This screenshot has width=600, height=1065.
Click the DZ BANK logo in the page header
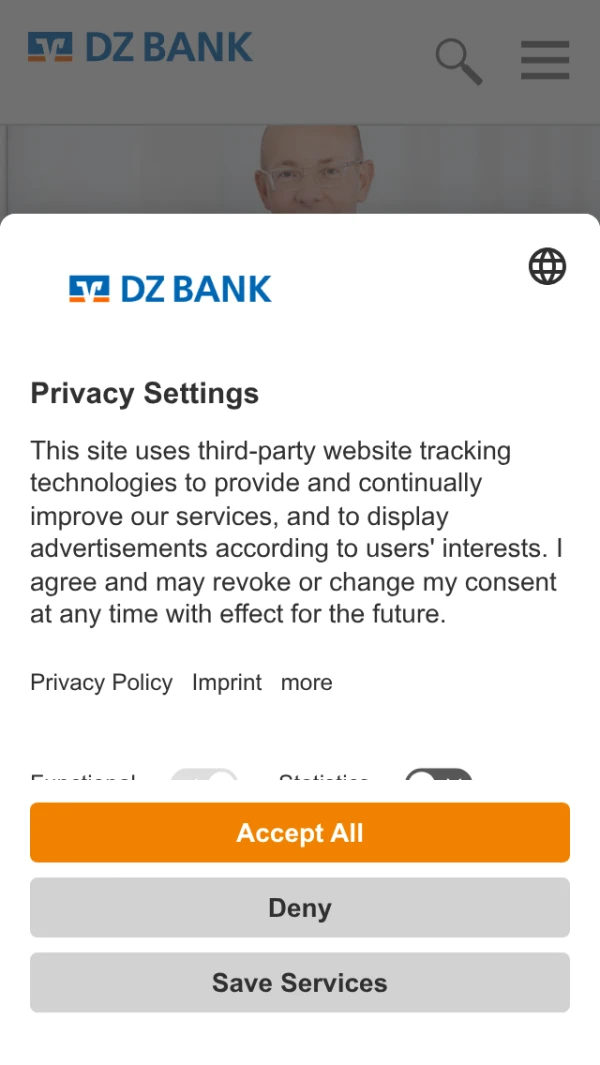140,48
